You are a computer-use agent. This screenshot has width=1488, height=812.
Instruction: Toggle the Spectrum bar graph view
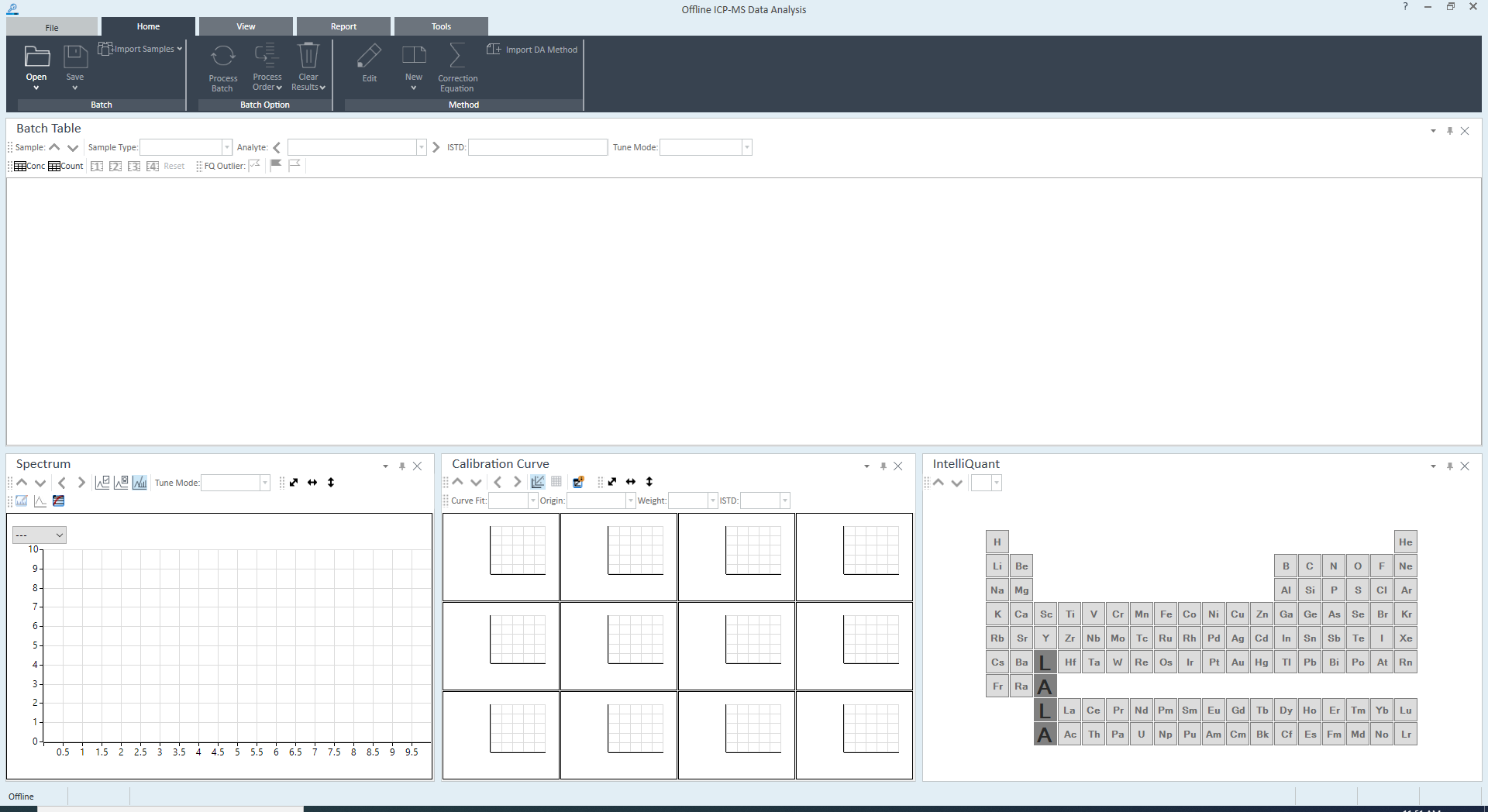click(x=139, y=483)
